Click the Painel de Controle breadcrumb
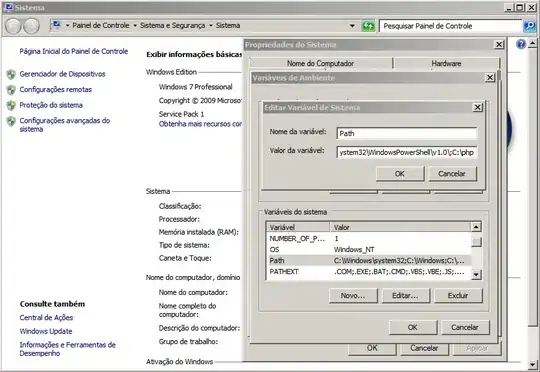Screen dimensions: 540x372 point(101,25)
